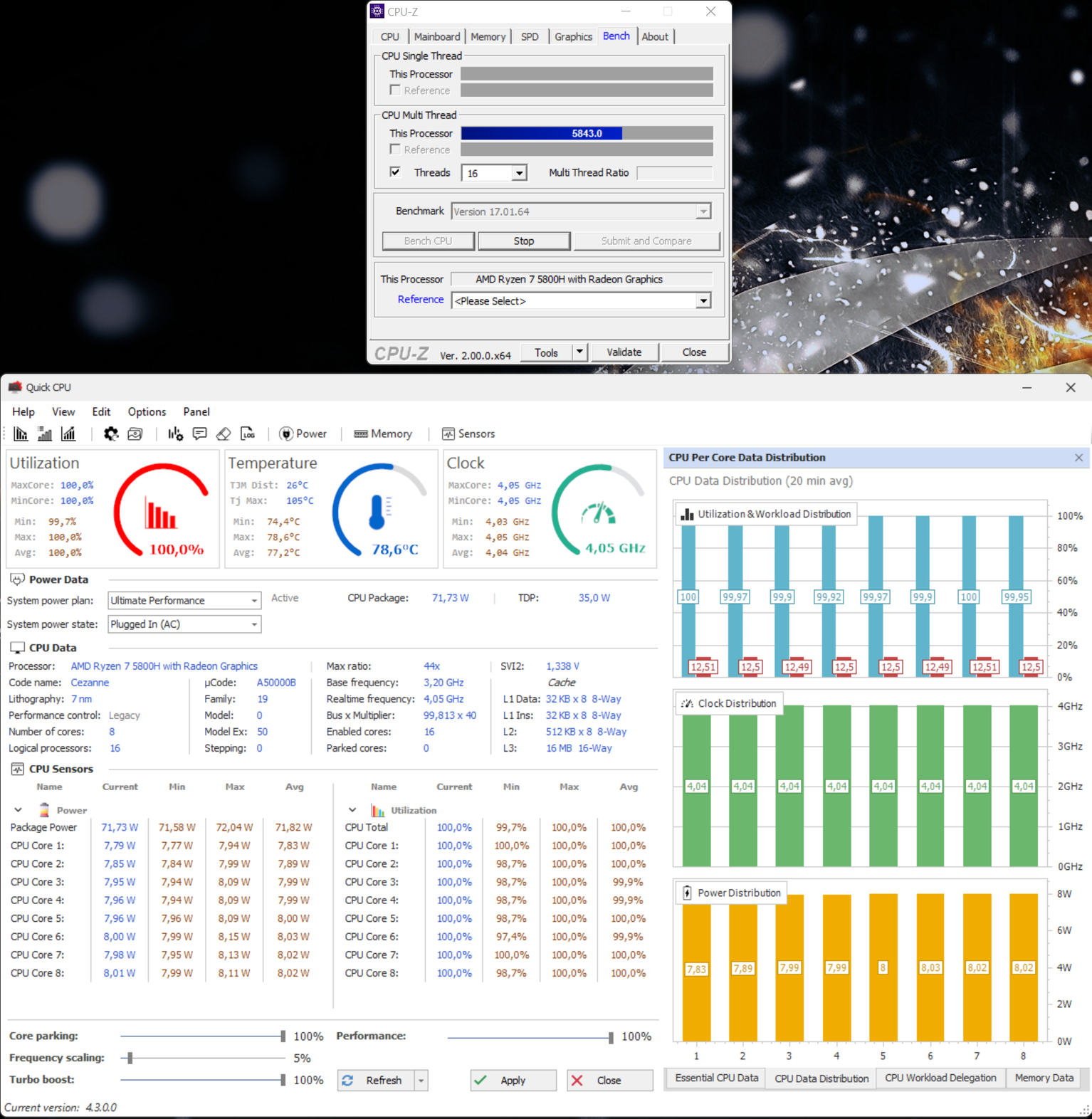Switch to Essential CPU Data tab
The width and height of the screenshot is (1092, 1119).
pos(716,1078)
